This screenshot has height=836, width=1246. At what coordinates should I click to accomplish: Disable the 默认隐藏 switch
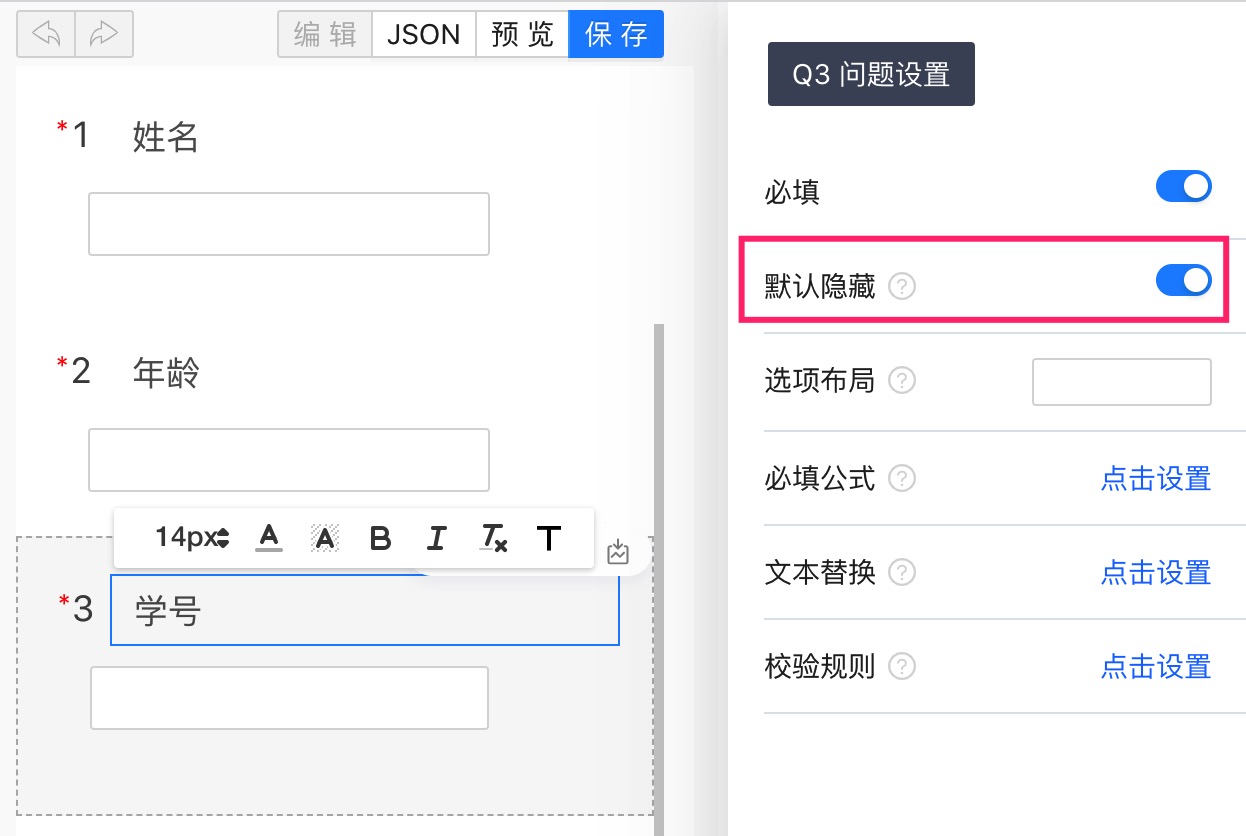[1184, 281]
